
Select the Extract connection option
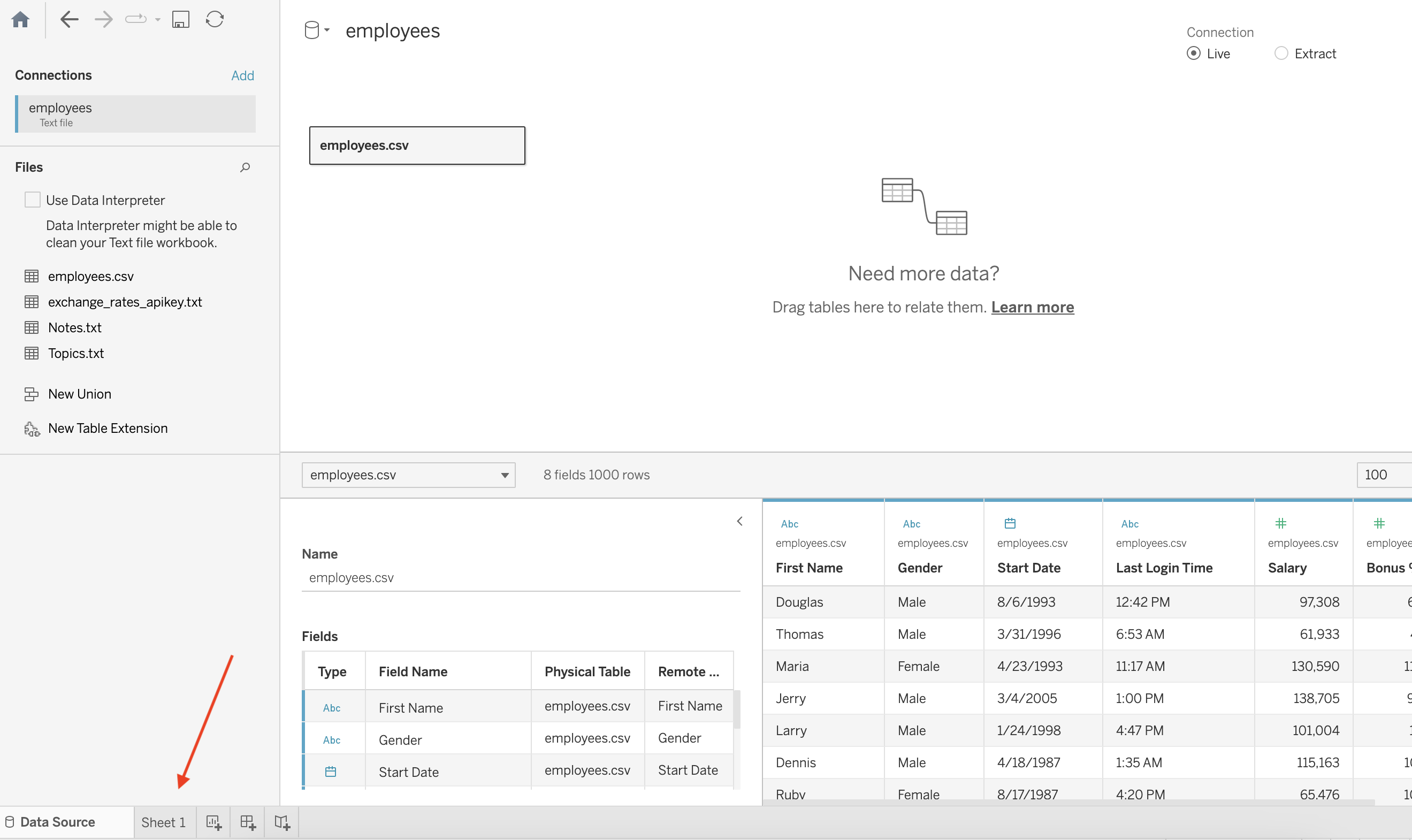[x=1281, y=54]
